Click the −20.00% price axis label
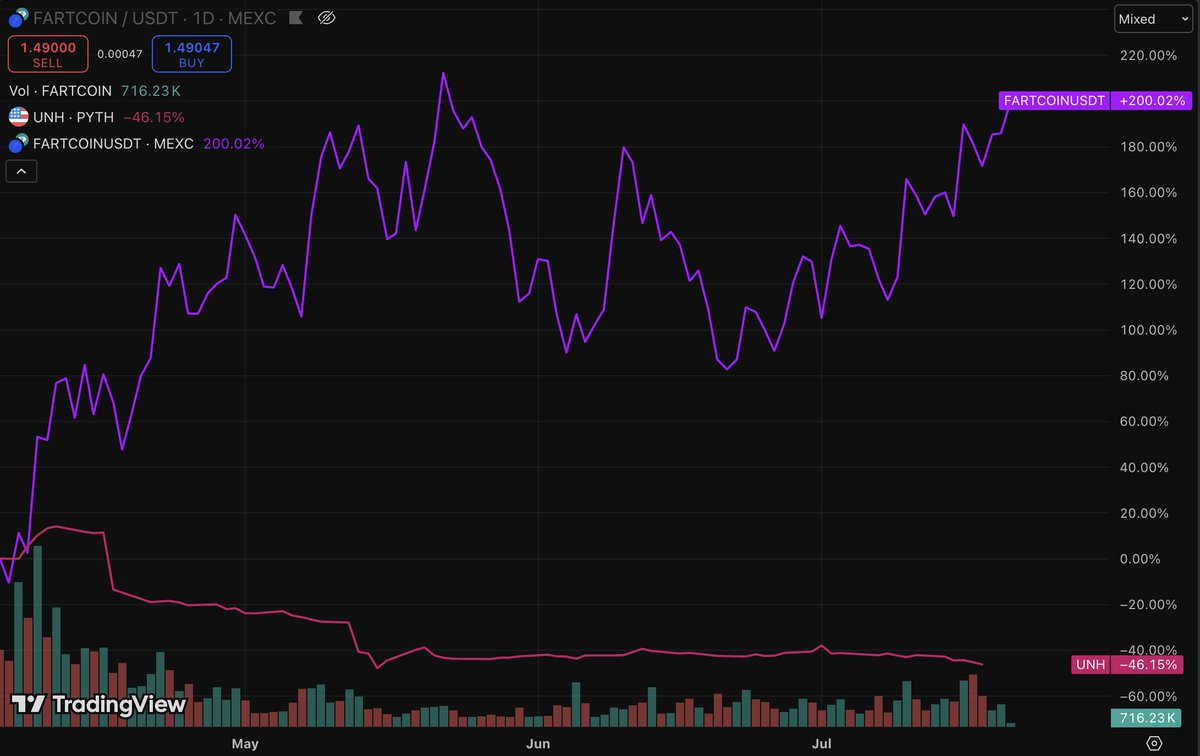This screenshot has height=756, width=1200. (1146, 604)
